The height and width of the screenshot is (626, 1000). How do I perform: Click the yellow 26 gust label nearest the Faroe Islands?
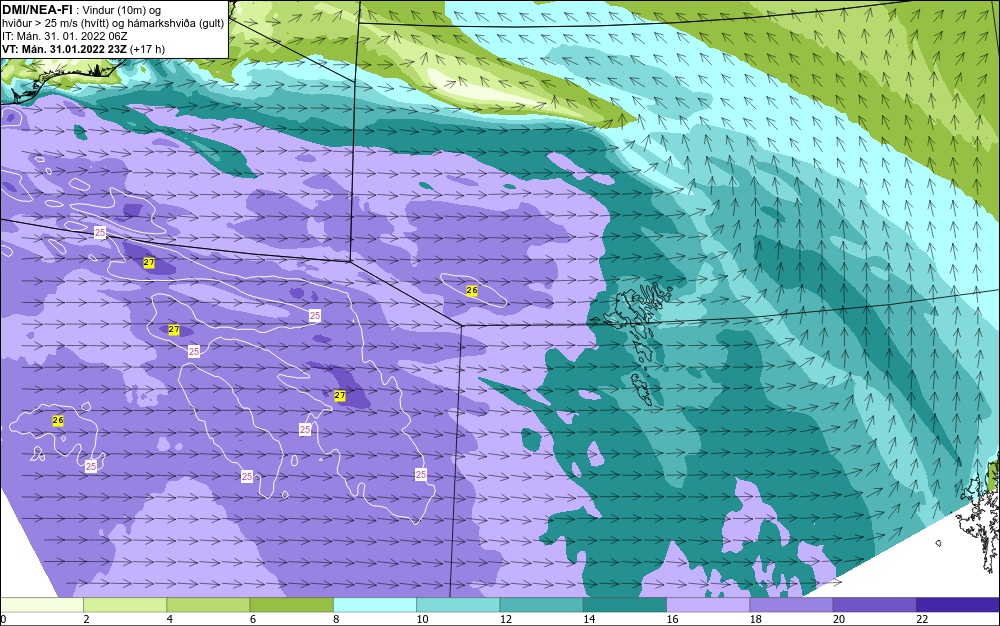click(471, 290)
